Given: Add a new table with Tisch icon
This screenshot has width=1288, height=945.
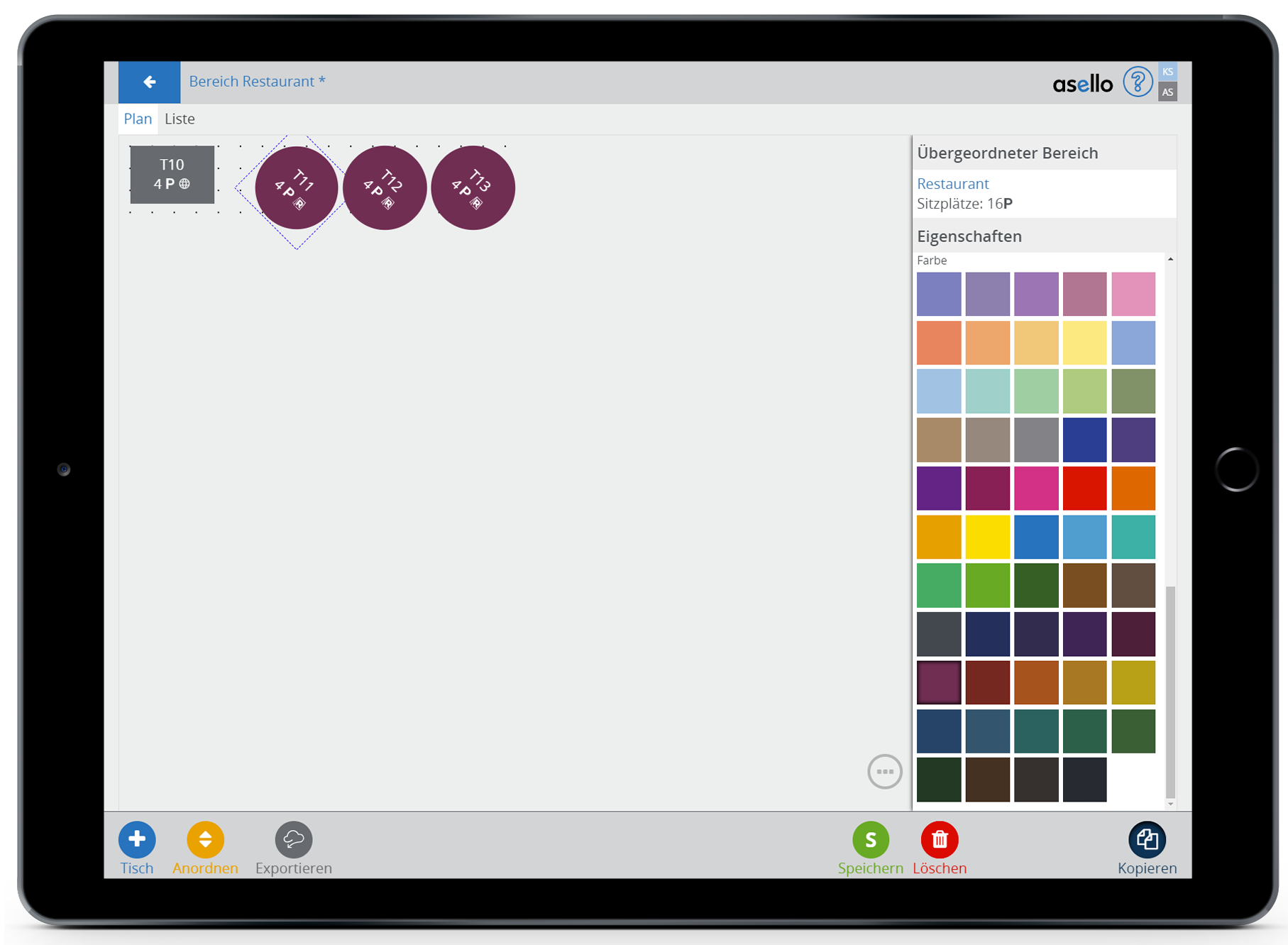Looking at the screenshot, I should coord(137,839).
